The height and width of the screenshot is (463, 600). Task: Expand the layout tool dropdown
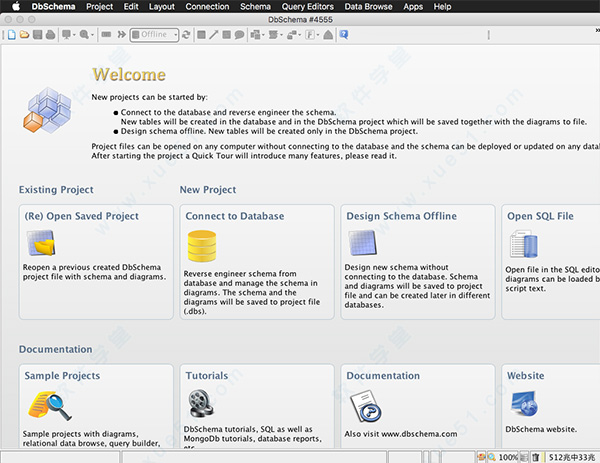[x=263, y=35]
